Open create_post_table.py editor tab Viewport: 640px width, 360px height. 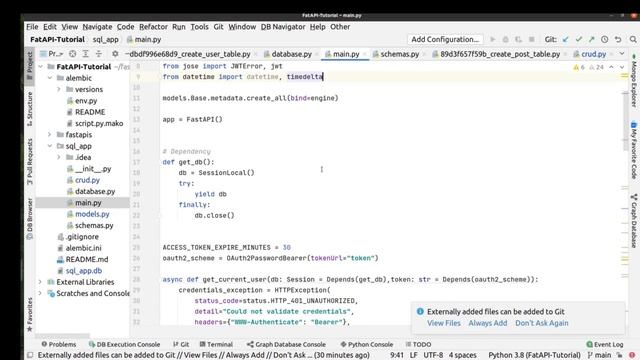[x=500, y=54]
